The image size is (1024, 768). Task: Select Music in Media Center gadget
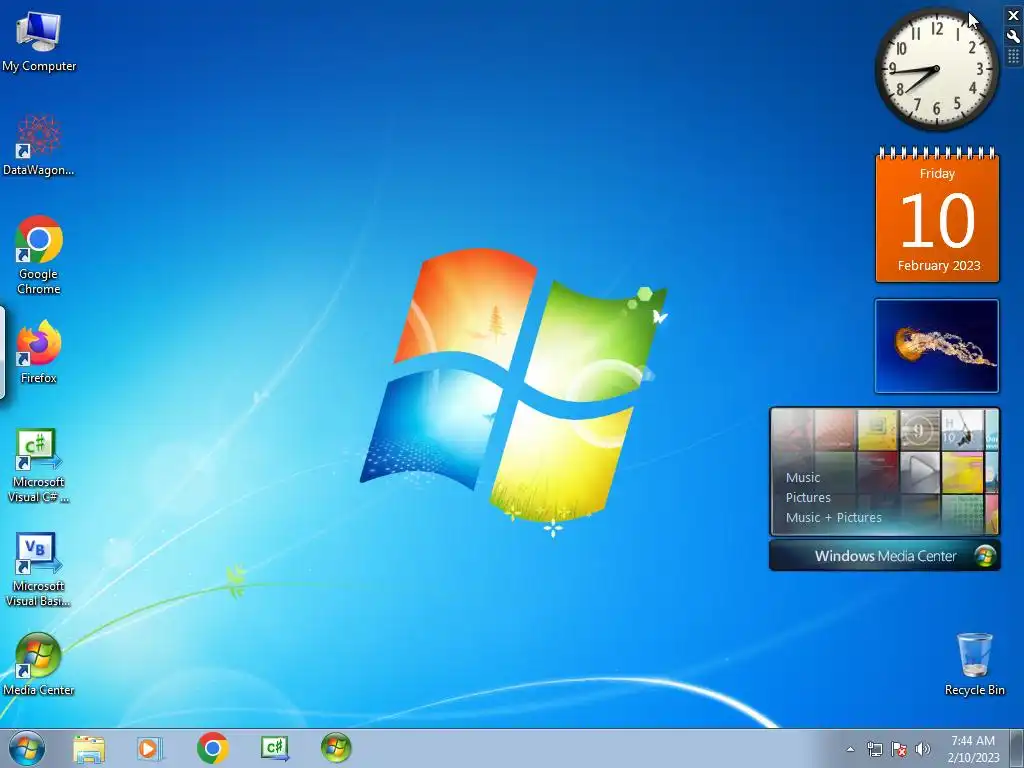(803, 477)
